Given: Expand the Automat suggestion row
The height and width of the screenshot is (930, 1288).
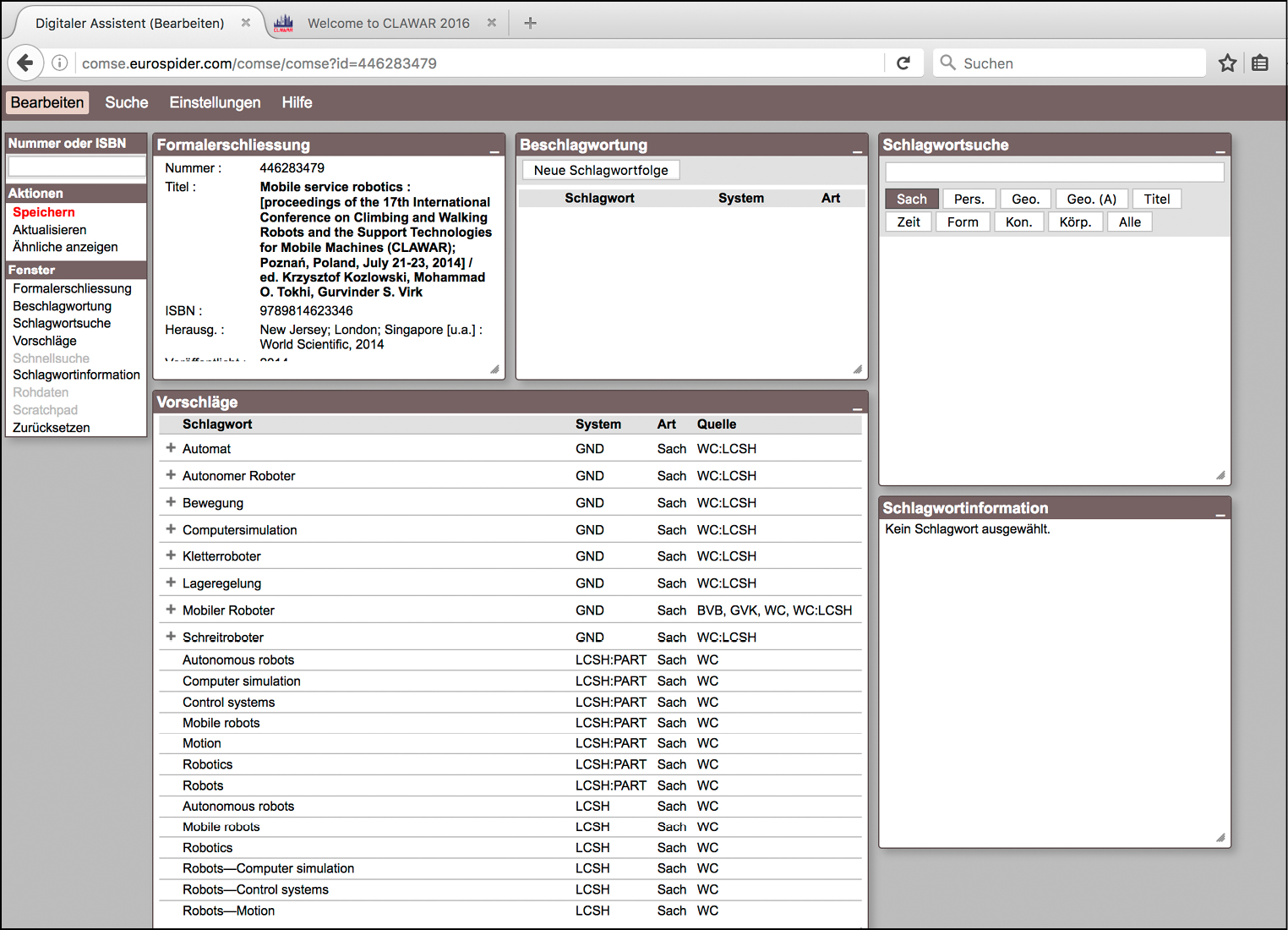Looking at the screenshot, I should (x=171, y=448).
